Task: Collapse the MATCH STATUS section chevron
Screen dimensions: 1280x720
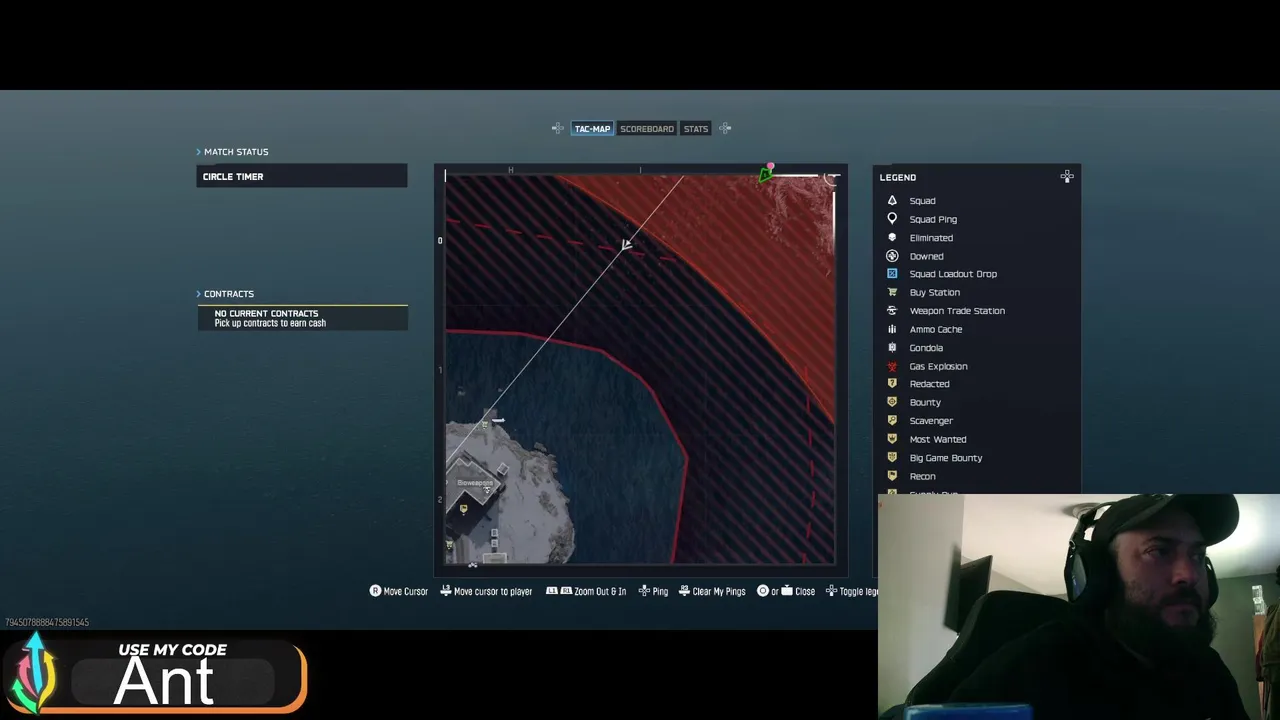Action: (199, 152)
